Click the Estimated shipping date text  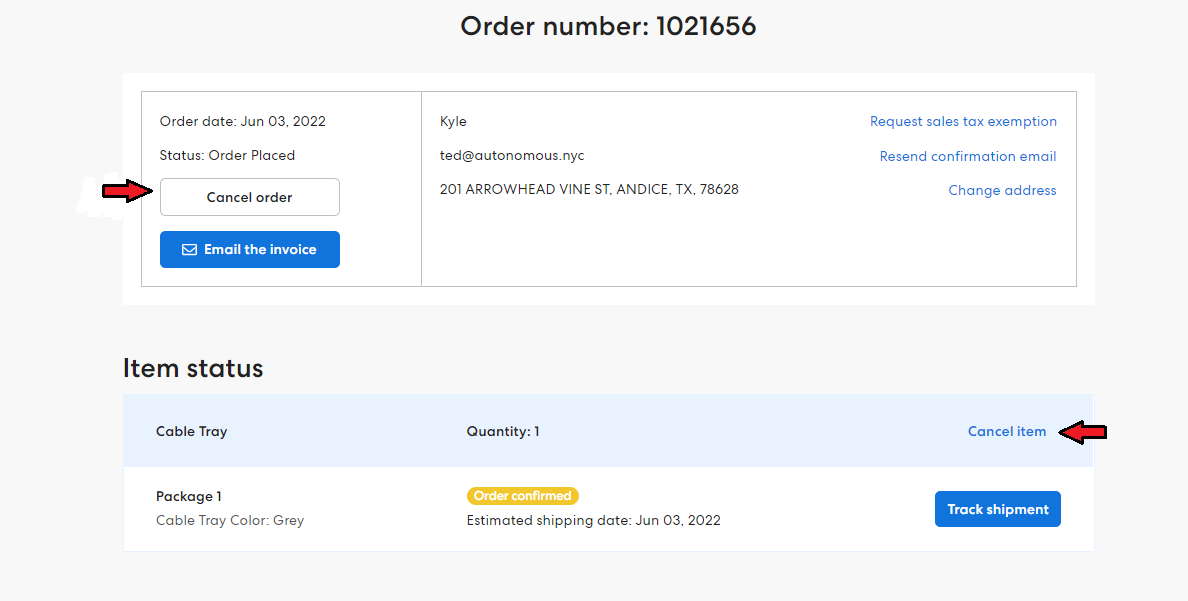click(593, 520)
